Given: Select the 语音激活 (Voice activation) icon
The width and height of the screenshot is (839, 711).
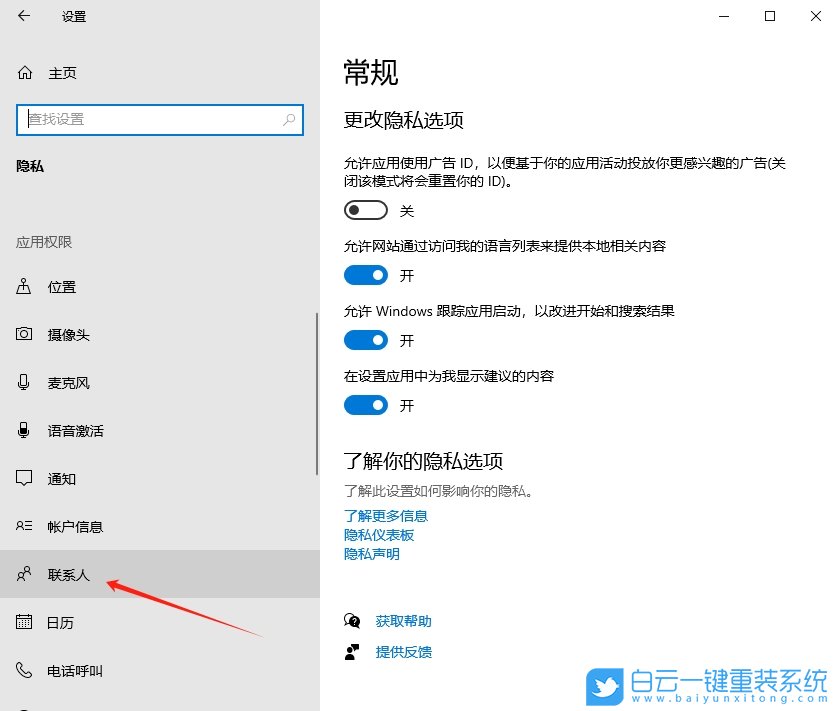Looking at the screenshot, I should [25, 431].
